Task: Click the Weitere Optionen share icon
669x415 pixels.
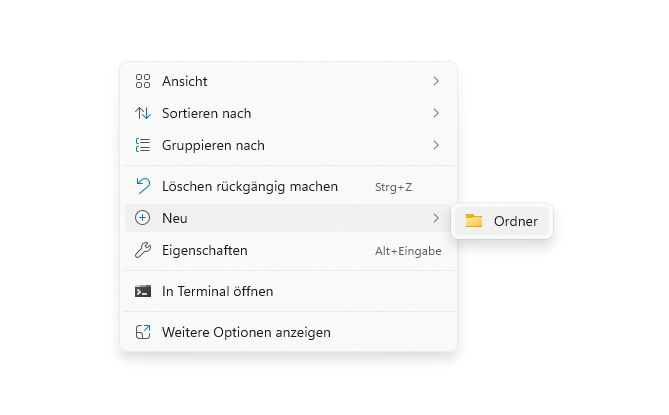Action: click(x=143, y=332)
